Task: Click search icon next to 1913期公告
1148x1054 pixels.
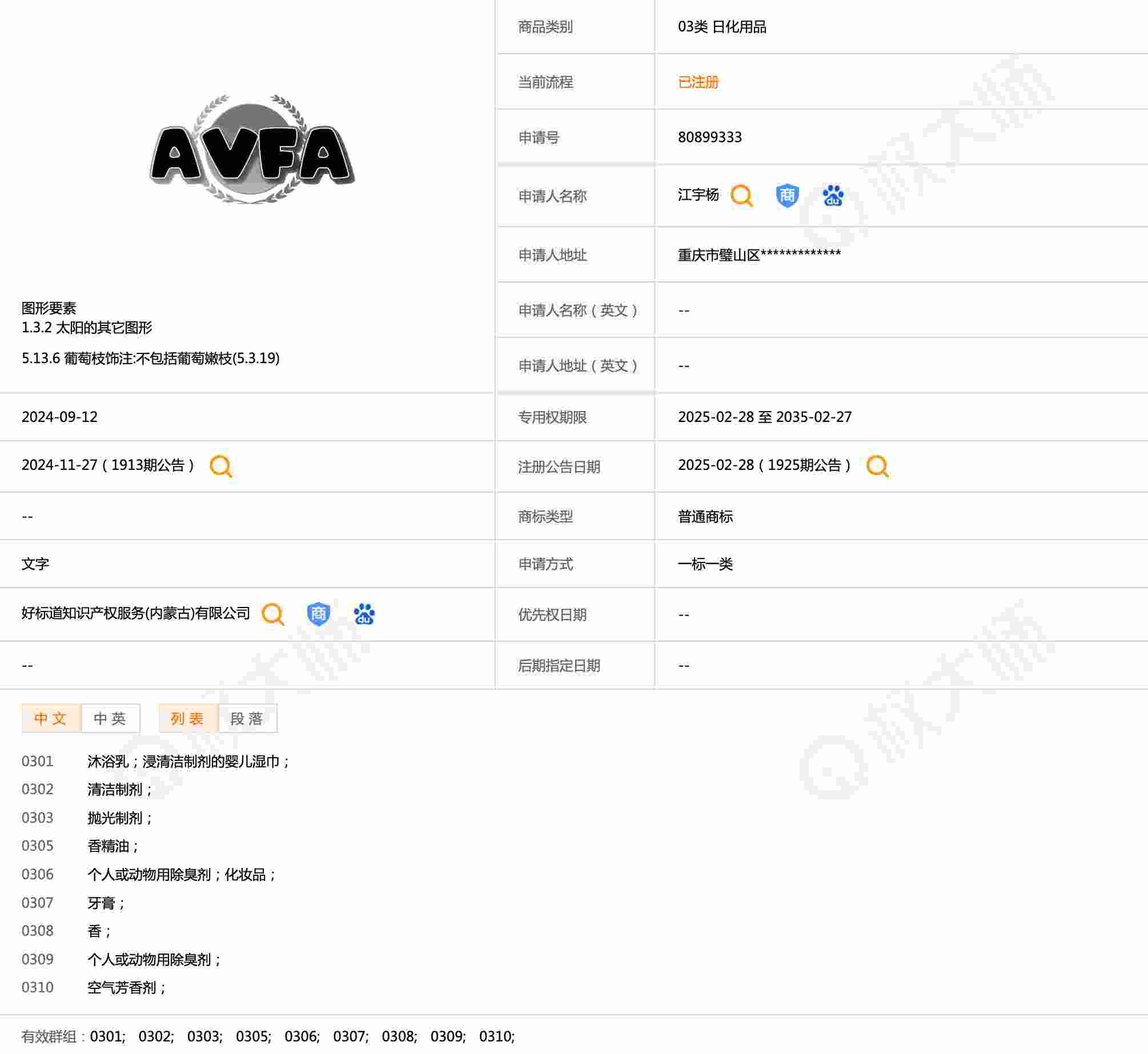Action: click(x=220, y=466)
